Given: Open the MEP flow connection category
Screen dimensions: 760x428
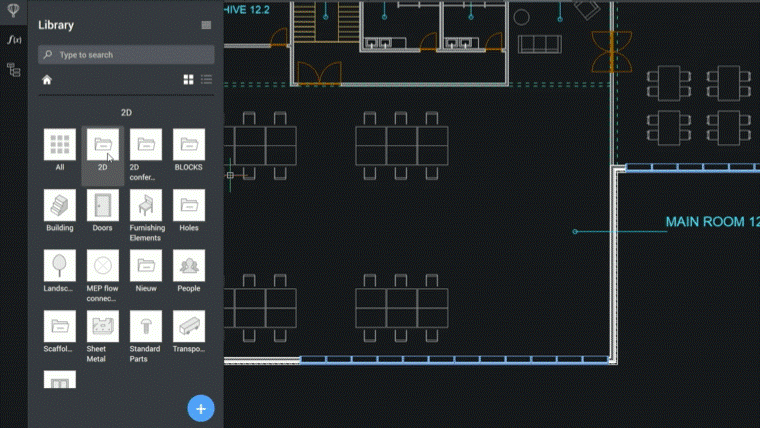Looking at the screenshot, I should point(103,266).
